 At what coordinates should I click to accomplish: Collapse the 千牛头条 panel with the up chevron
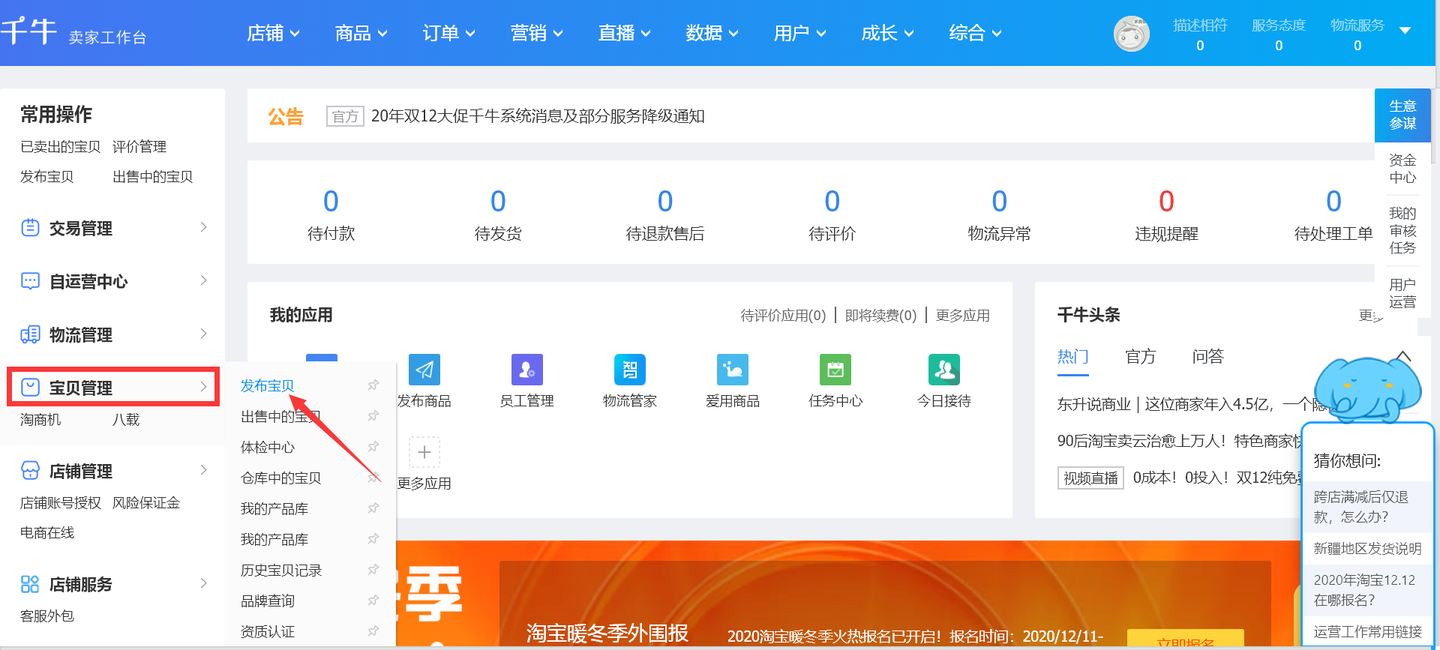[1403, 356]
